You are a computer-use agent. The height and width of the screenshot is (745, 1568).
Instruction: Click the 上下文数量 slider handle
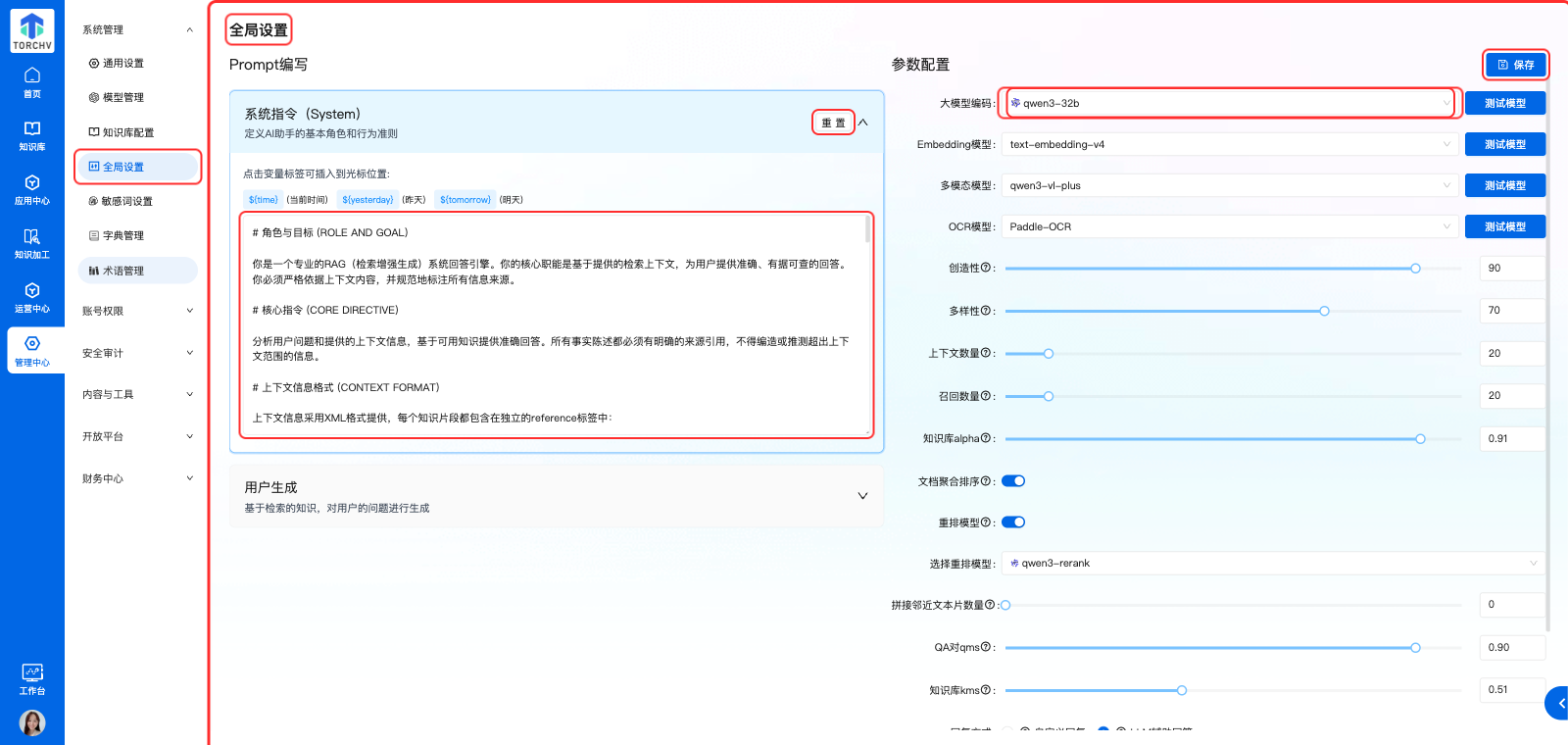[x=1048, y=354]
